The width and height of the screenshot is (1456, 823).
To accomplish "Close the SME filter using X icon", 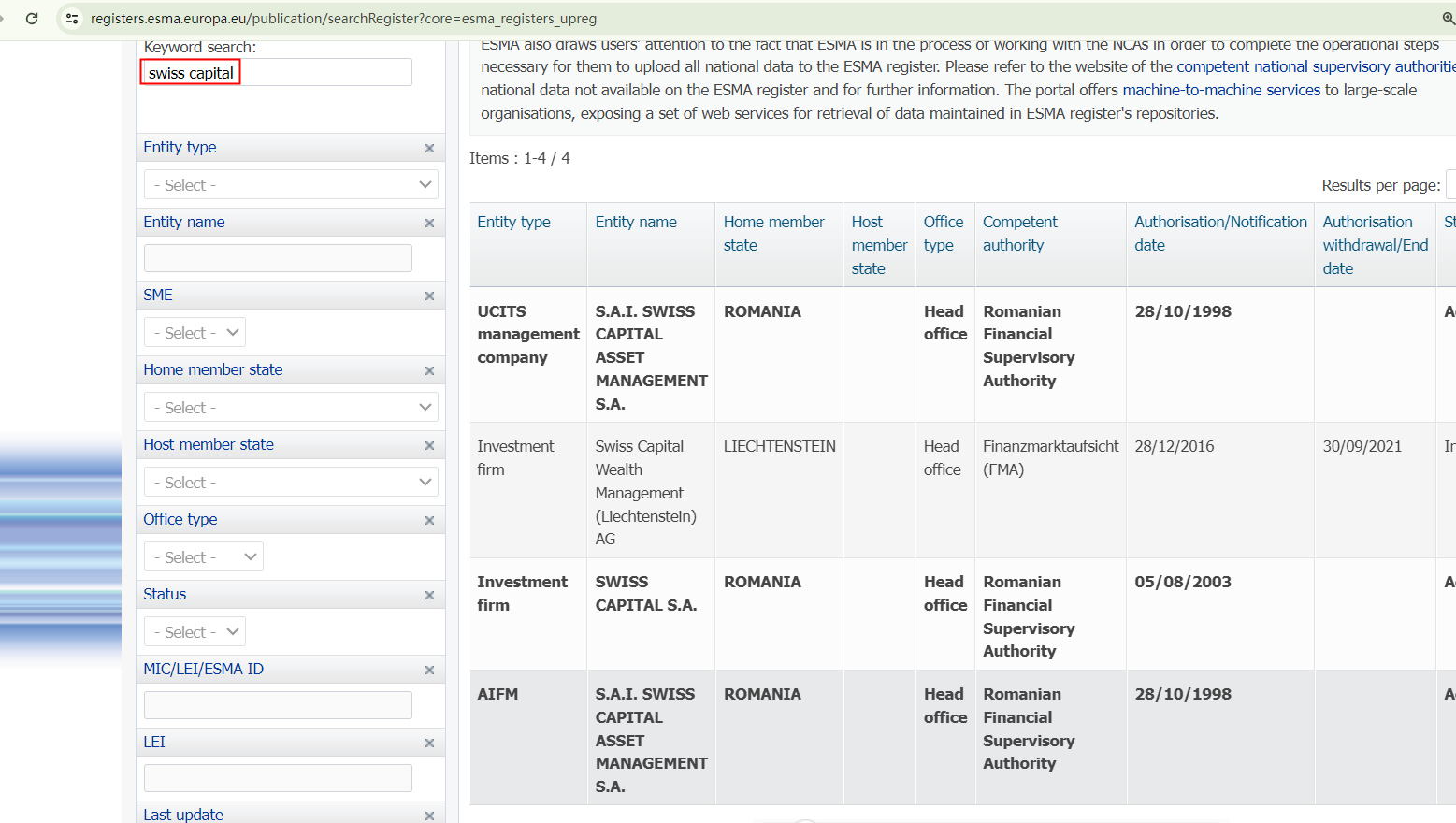I will pyautogui.click(x=429, y=296).
